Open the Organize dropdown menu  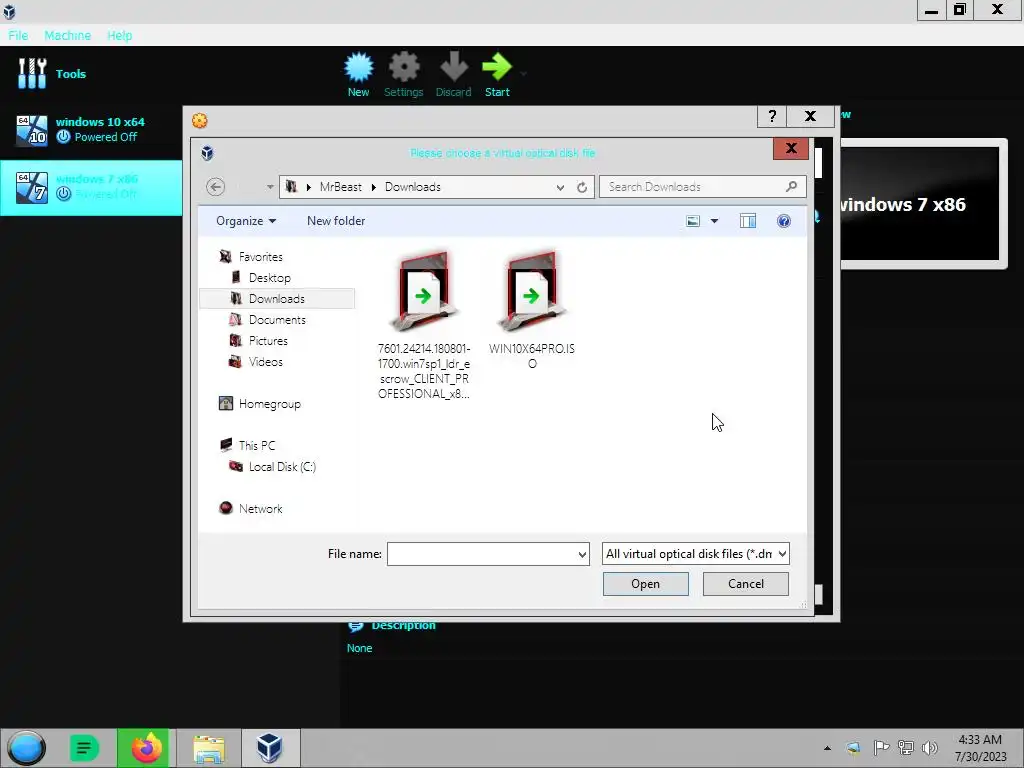coord(246,221)
